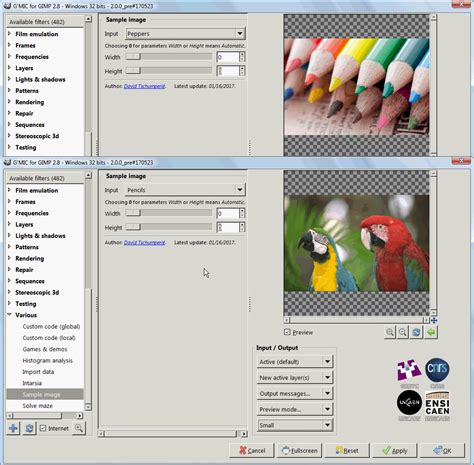474x465 pixels.
Task: Click the blue cross-arrows icon at the preview corner
Action: (434, 320)
